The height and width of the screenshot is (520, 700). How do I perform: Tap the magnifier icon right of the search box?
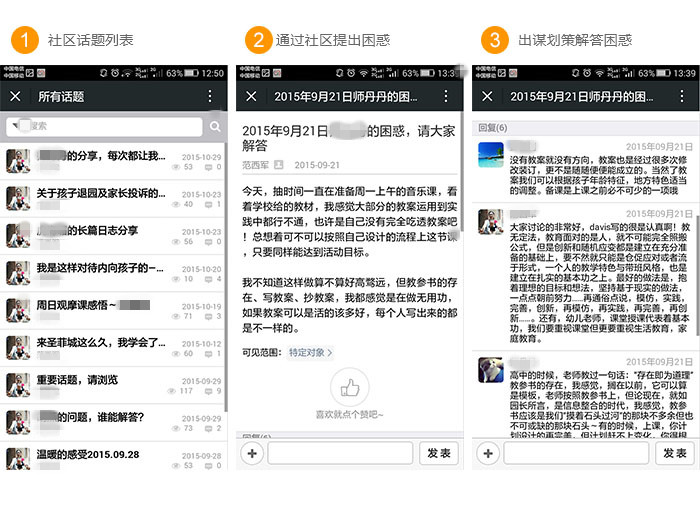coord(215,126)
